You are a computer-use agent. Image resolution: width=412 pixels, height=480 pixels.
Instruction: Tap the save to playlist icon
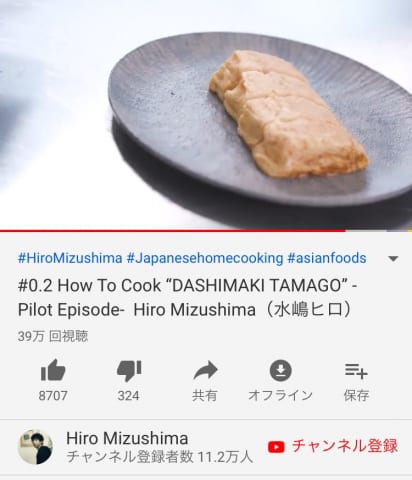click(x=356, y=371)
